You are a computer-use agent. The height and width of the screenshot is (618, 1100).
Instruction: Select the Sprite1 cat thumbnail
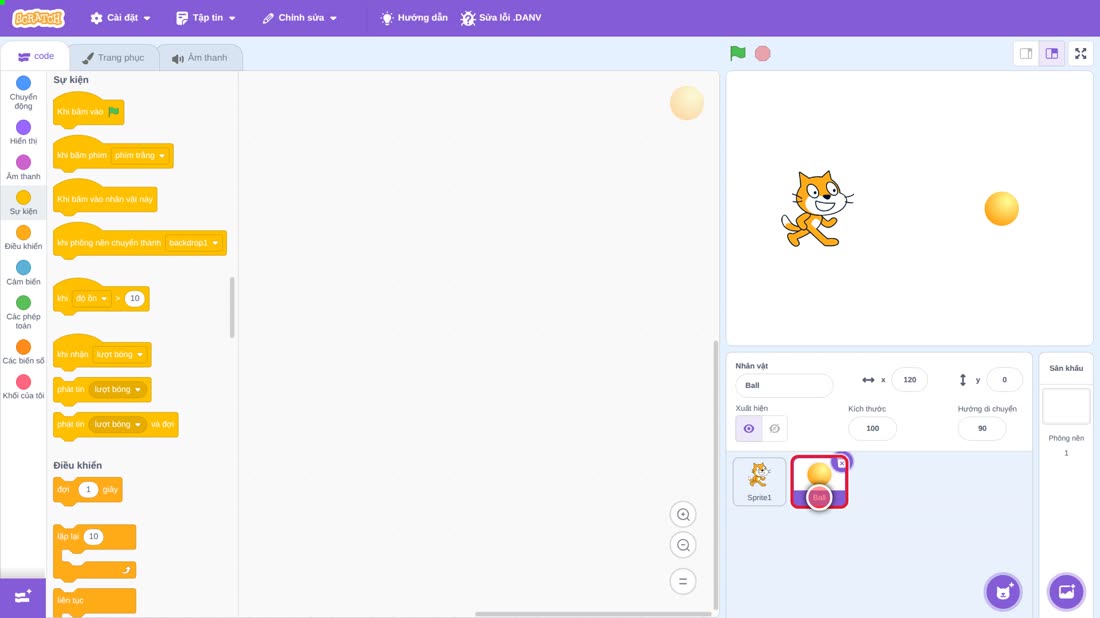pos(759,482)
